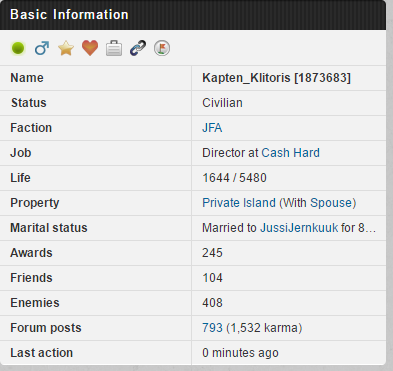Click the red heart married icon

coord(90,48)
